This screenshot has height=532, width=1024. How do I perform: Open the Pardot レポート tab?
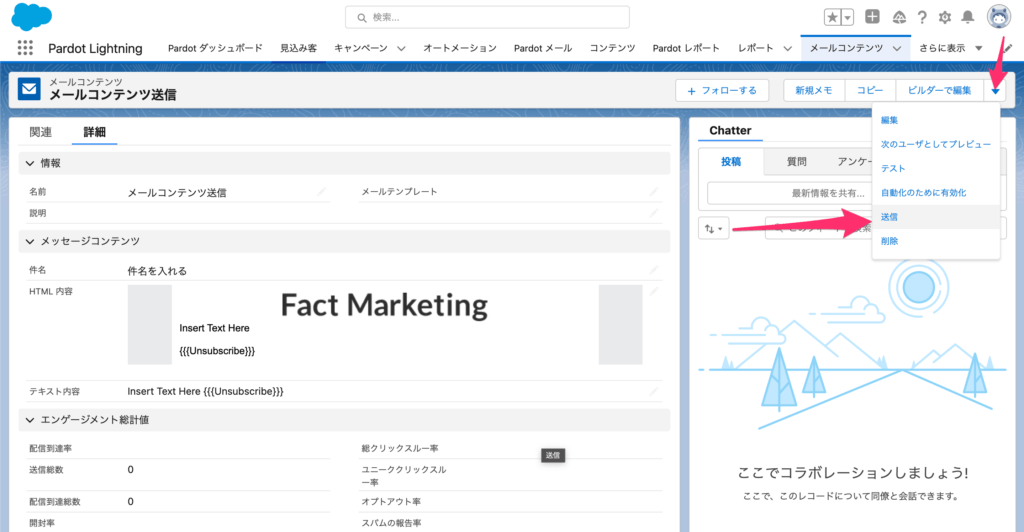pyautogui.click(x=686, y=48)
